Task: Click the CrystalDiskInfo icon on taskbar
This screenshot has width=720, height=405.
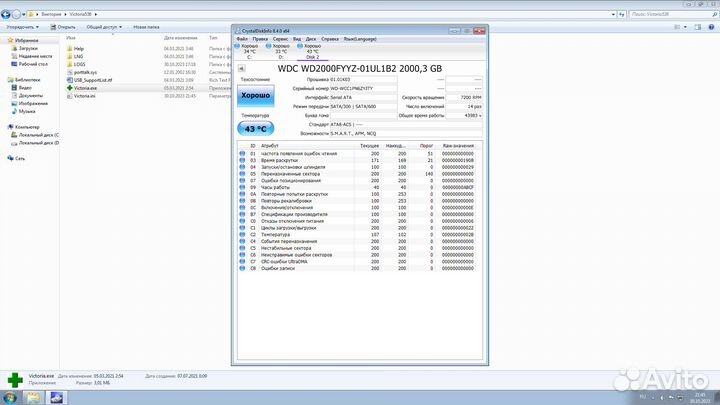Action: [57, 398]
